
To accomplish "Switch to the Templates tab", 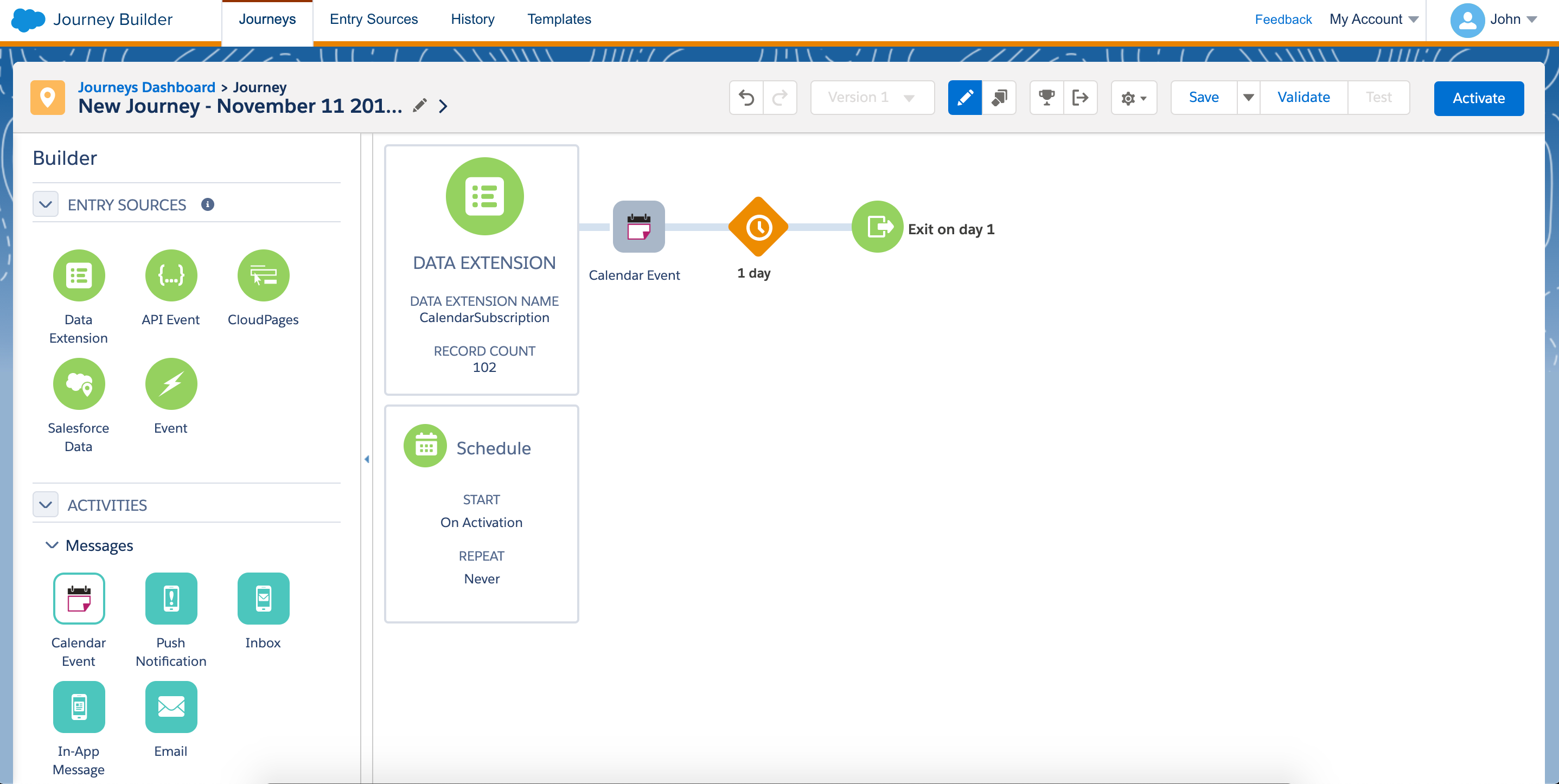I will tap(559, 20).
